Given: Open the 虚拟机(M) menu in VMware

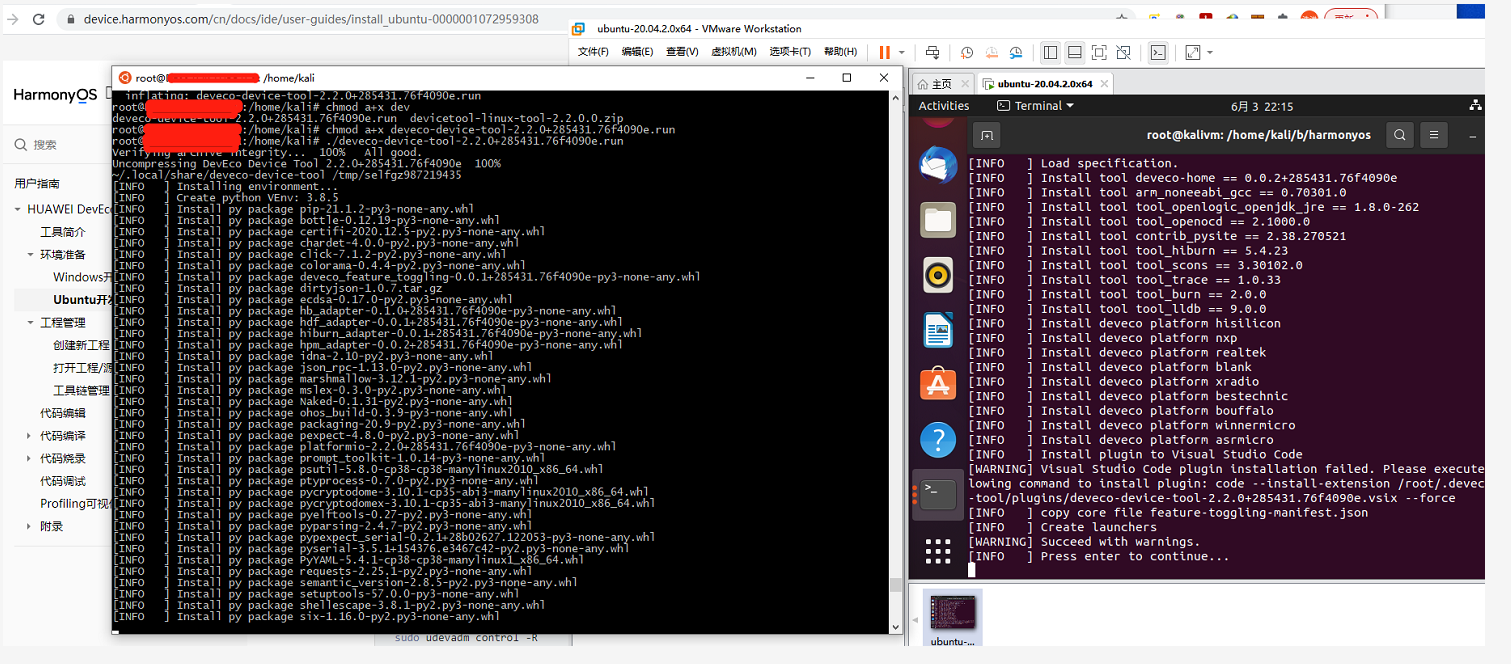Looking at the screenshot, I should 733,52.
